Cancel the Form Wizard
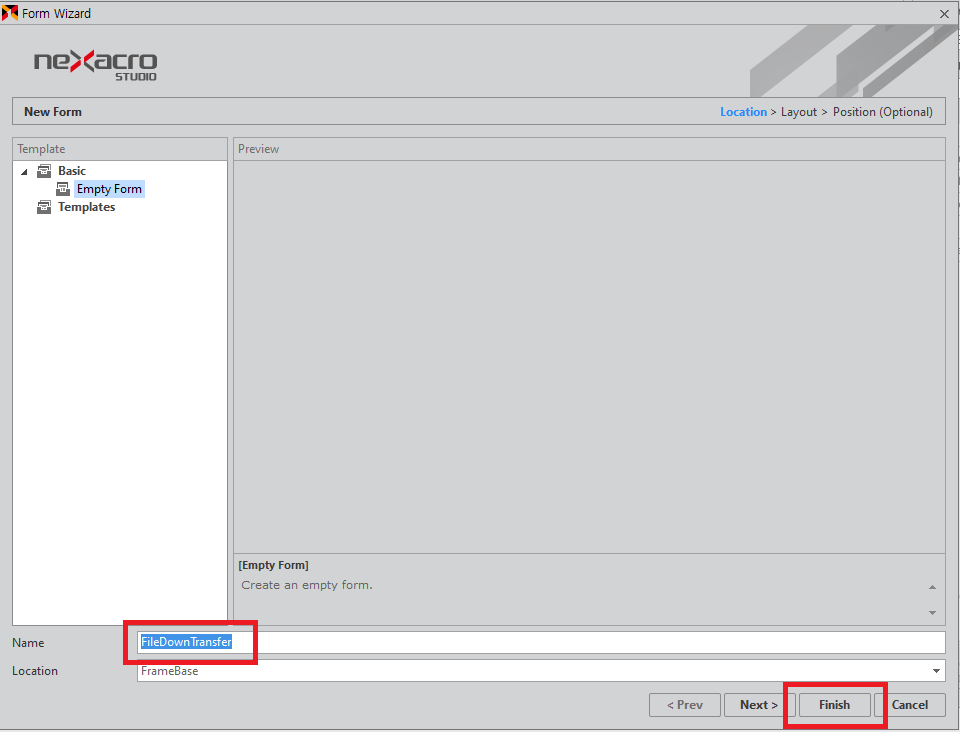 pos(909,705)
